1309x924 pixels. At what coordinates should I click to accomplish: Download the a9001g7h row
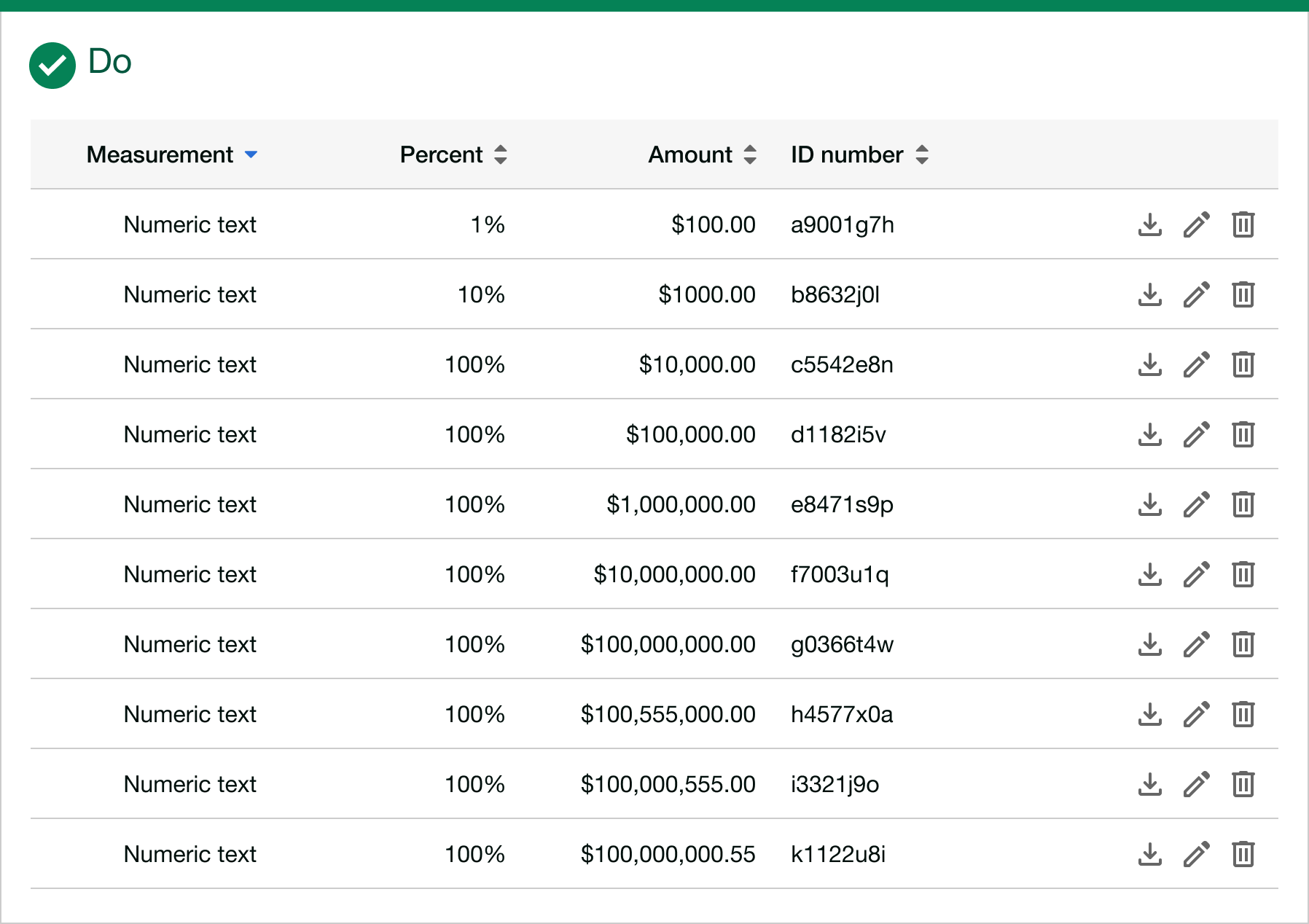[x=1150, y=224]
